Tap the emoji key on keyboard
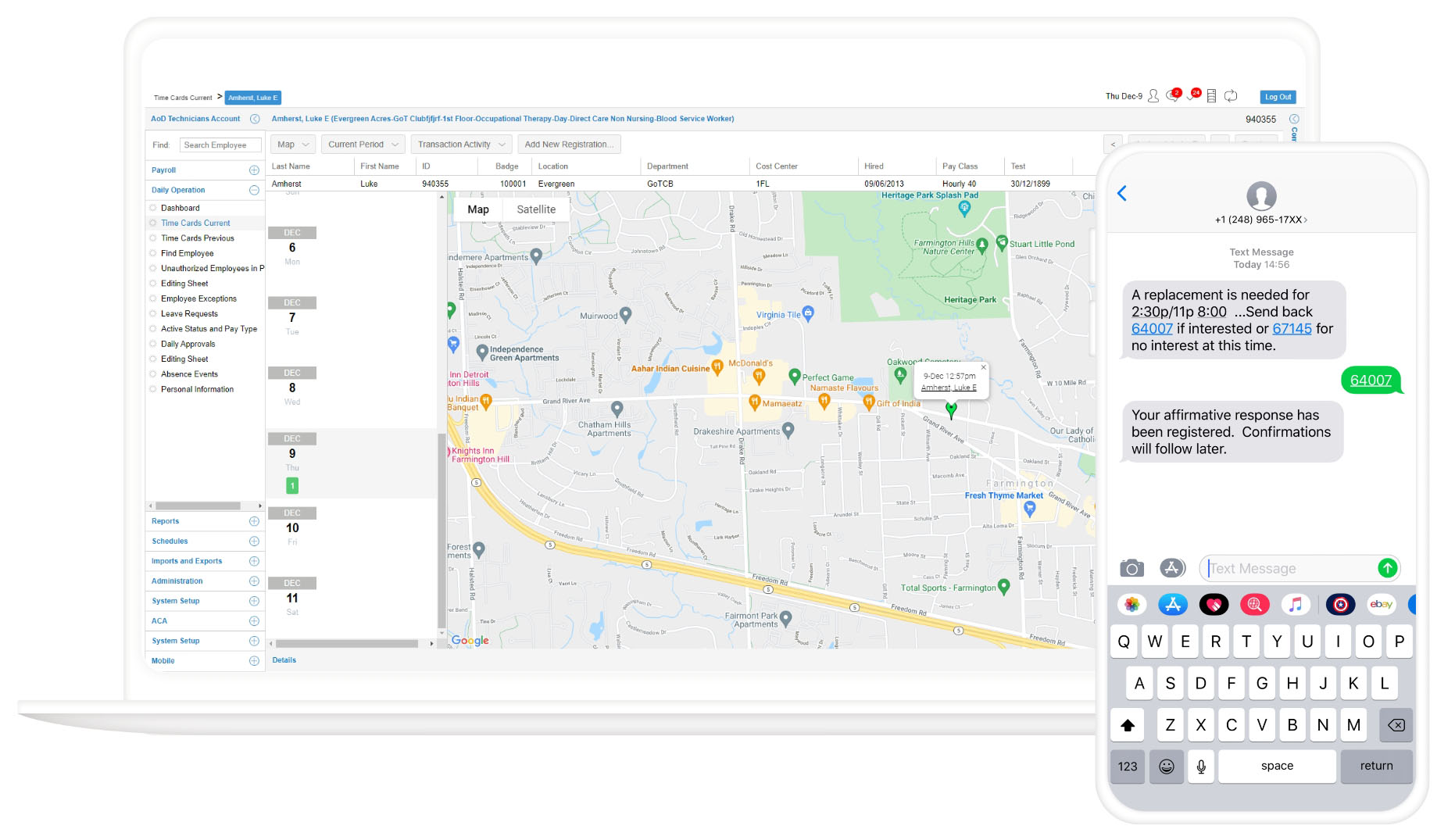This screenshot has width=1455, height=840. tap(1166, 767)
